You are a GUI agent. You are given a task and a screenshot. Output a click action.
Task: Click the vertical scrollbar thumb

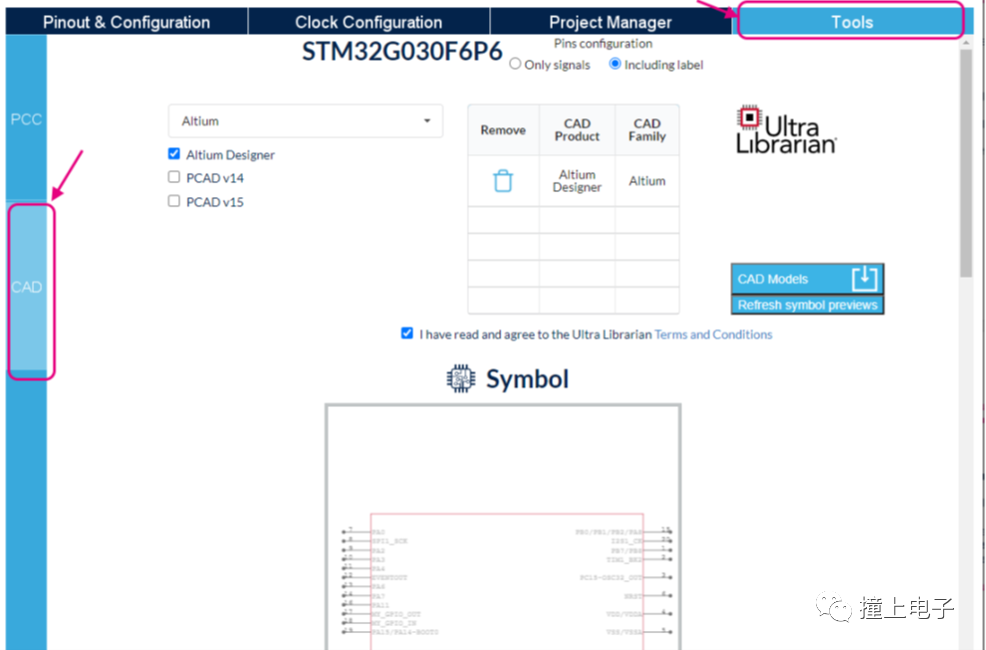coord(966,162)
